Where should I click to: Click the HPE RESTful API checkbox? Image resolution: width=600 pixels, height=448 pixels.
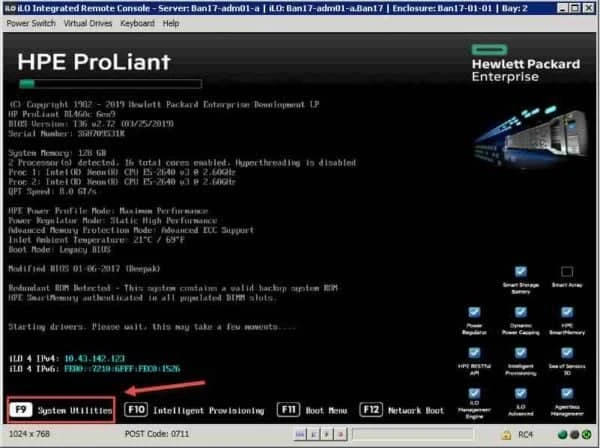(x=474, y=353)
